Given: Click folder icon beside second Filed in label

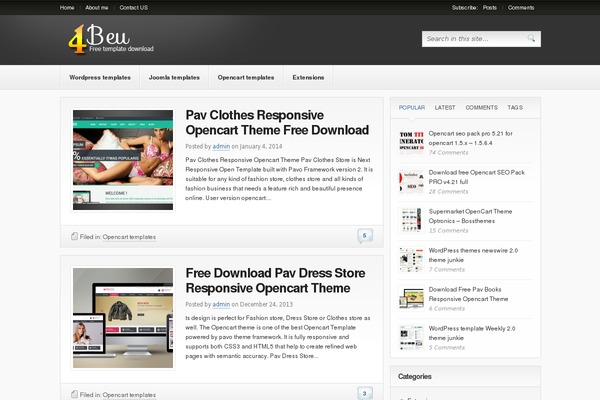Looking at the screenshot, I should pyautogui.click(x=75, y=394).
